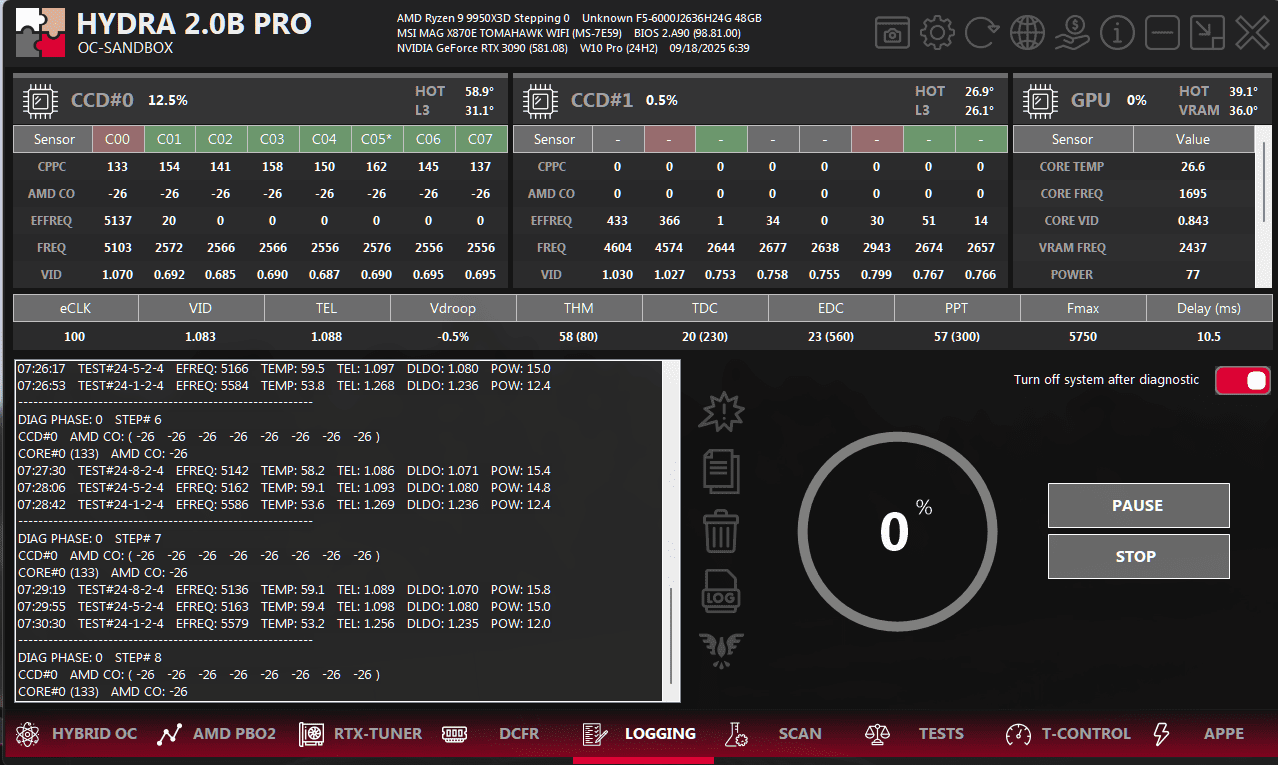This screenshot has width=1278, height=765.
Task: Click the THM header cell
Action: coord(579,309)
